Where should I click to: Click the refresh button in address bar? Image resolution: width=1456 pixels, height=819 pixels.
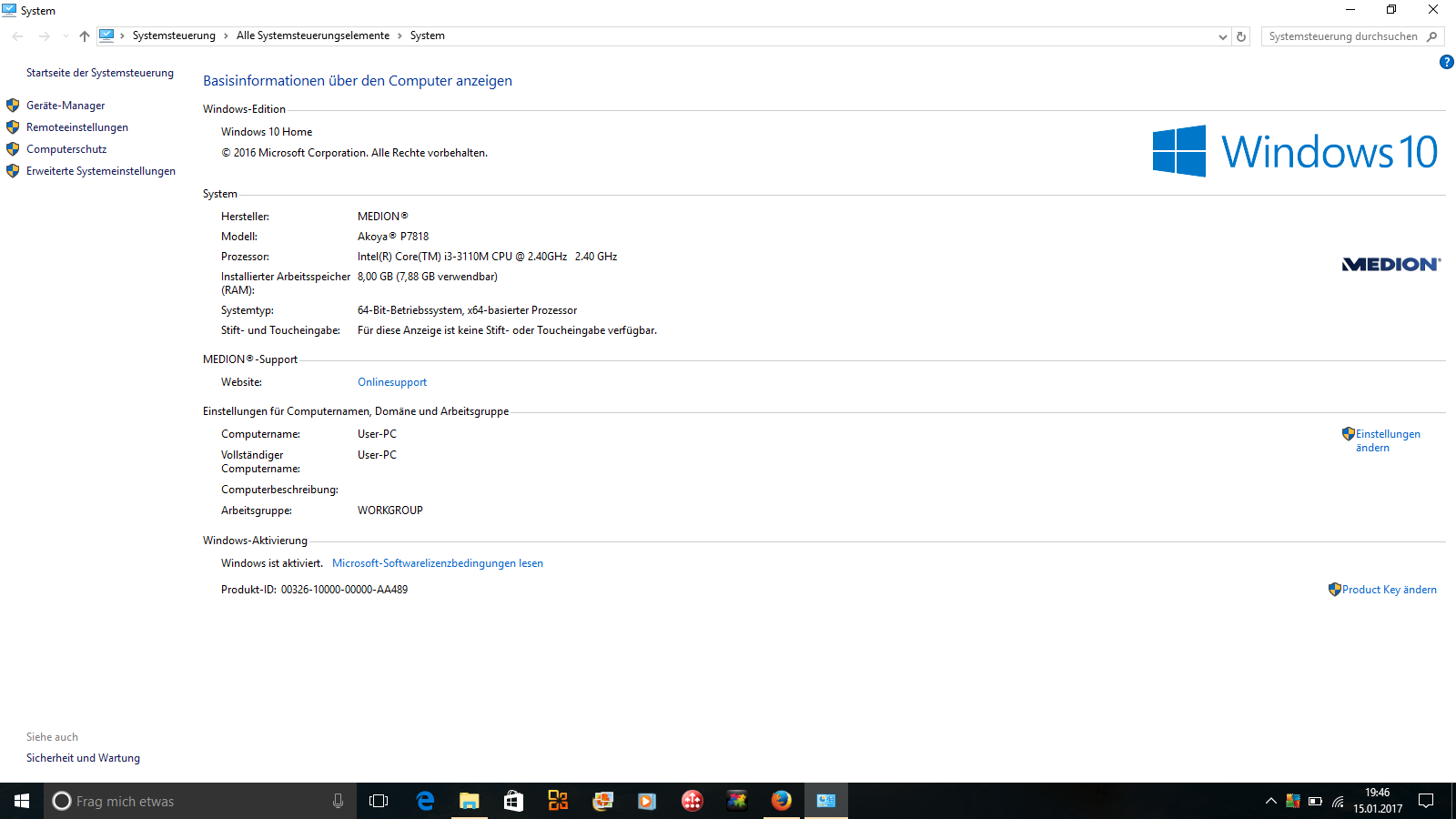(x=1241, y=36)
